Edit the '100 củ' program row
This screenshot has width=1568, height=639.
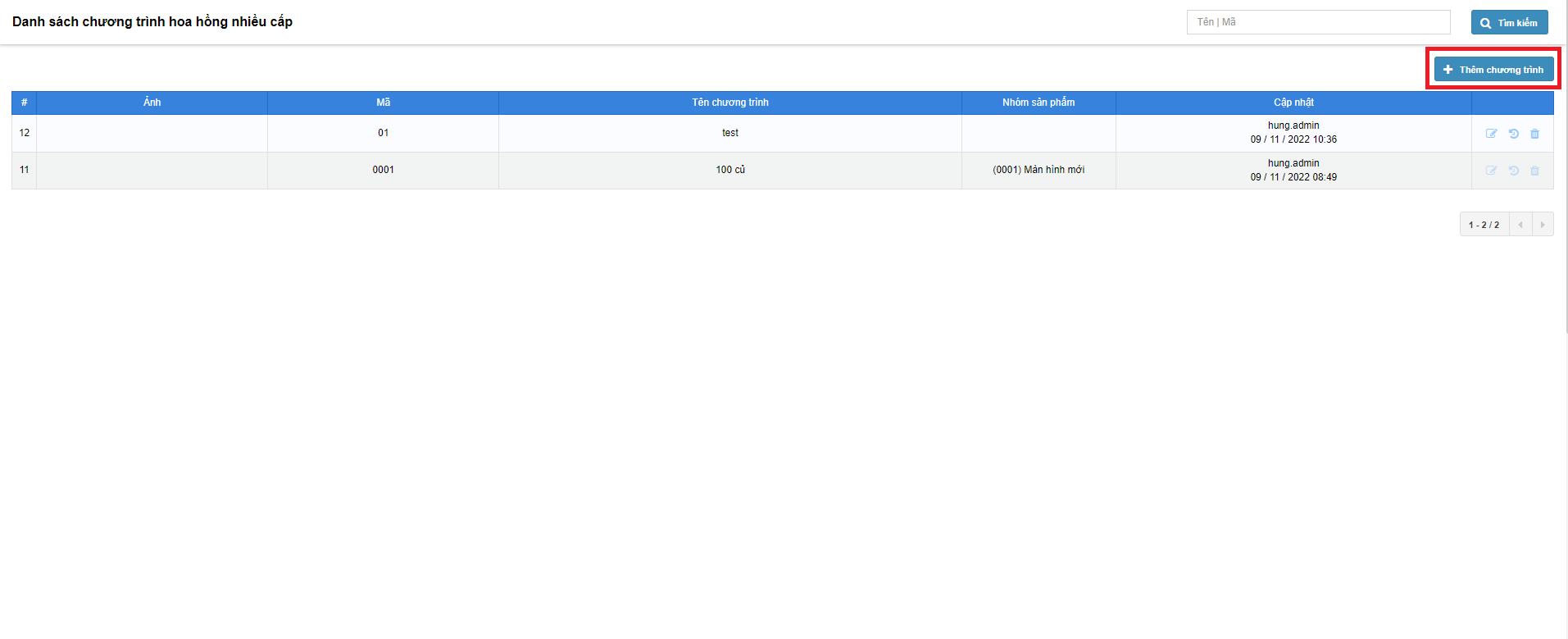point(1491,171)
